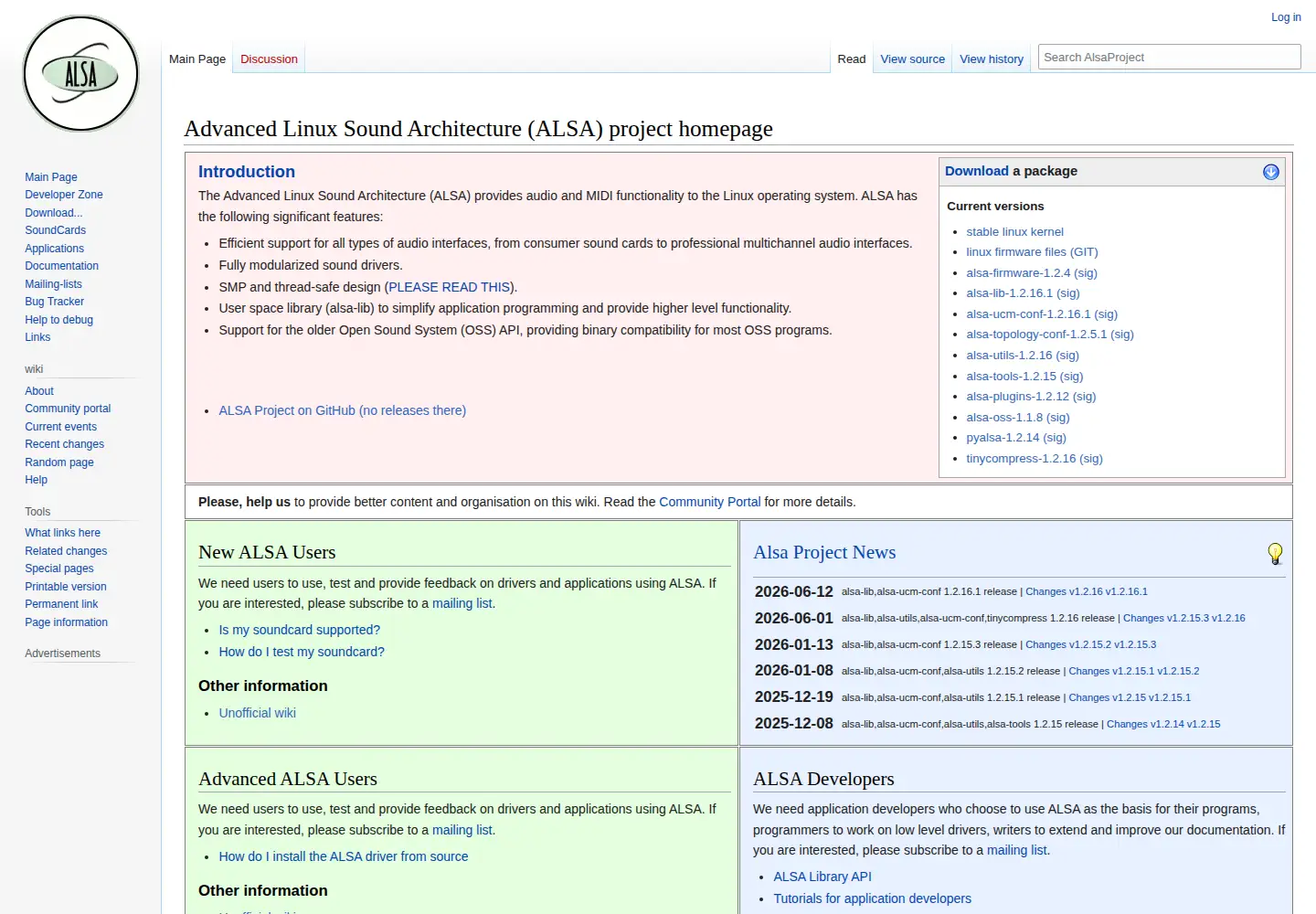Click the blue download arrow icon
1316x914 pixels.
1270,172
